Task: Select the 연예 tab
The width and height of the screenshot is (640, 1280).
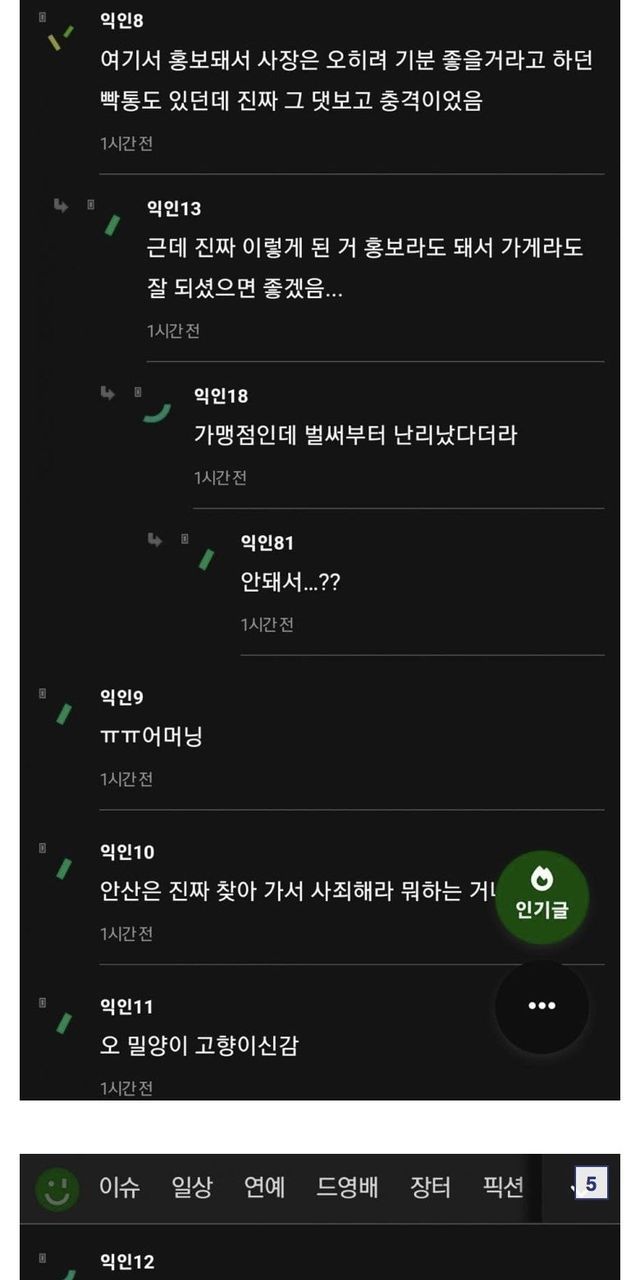Action: click(x=264, y=1188)
